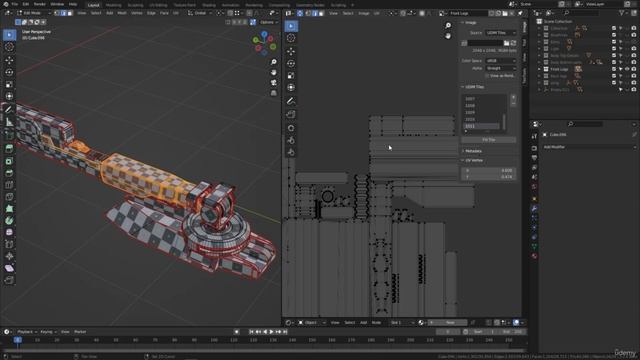The height and width of the screenshot is (360, 640).
Task: Select UDIM tile 1011 in the list
Action: 482,126
